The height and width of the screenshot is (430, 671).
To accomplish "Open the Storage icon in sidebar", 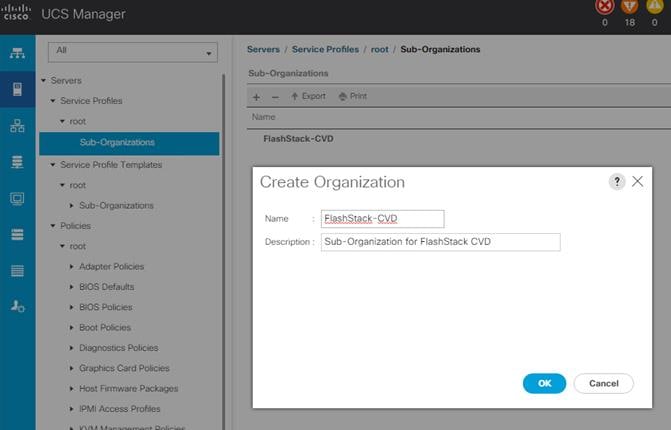I will pos(17,234).
